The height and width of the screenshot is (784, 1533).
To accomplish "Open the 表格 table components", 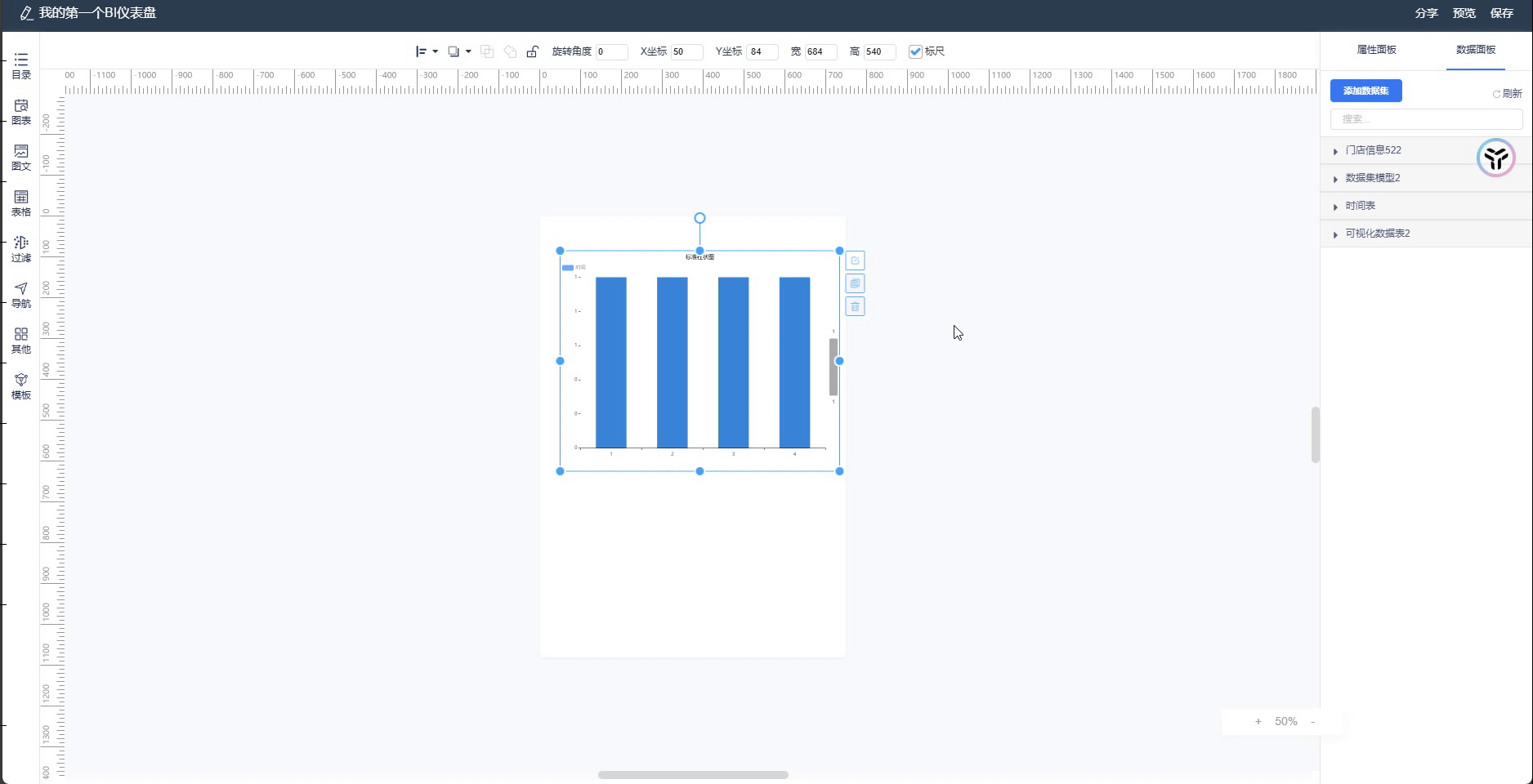I will tap(21, 203).
